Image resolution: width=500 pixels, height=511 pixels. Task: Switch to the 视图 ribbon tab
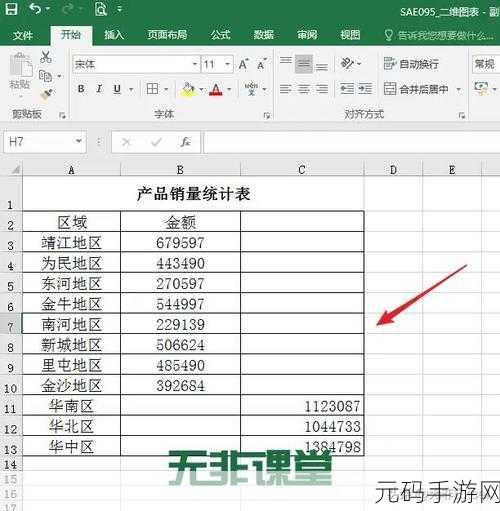[x=350, y=35]
